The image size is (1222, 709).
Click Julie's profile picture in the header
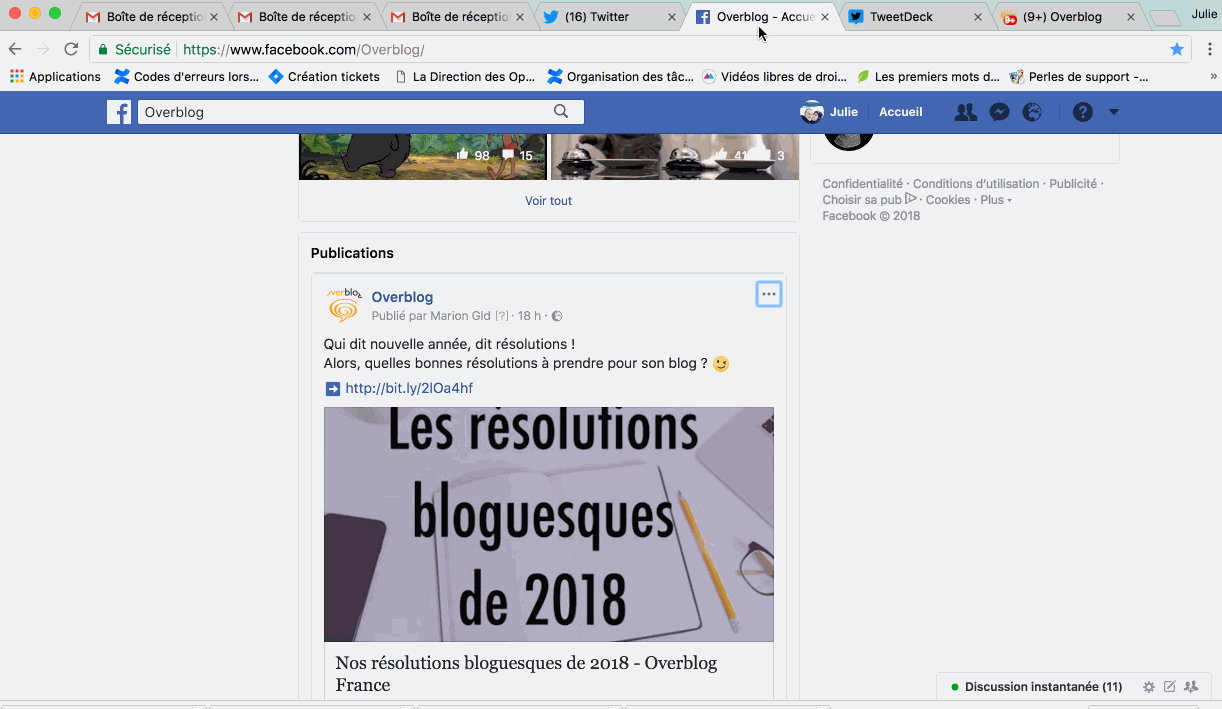click(x=812, y=112)
